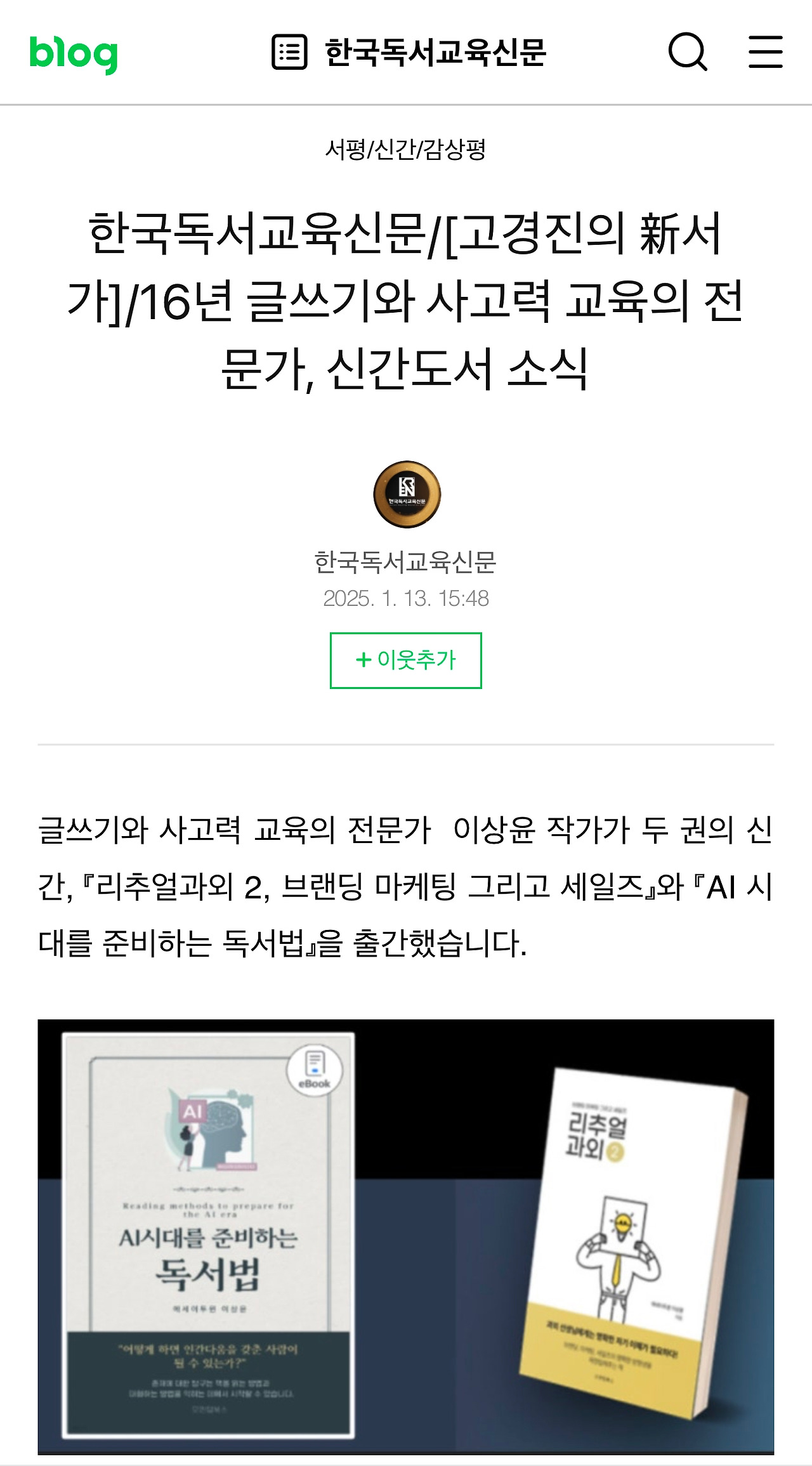Click the post list icon beside blog title

coord(290,52)
